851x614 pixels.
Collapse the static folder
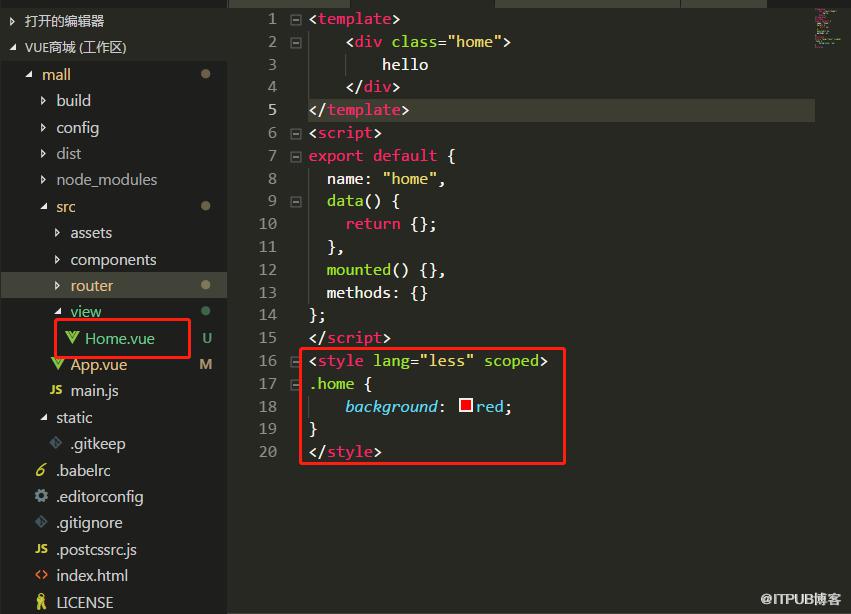pos(43,417)
